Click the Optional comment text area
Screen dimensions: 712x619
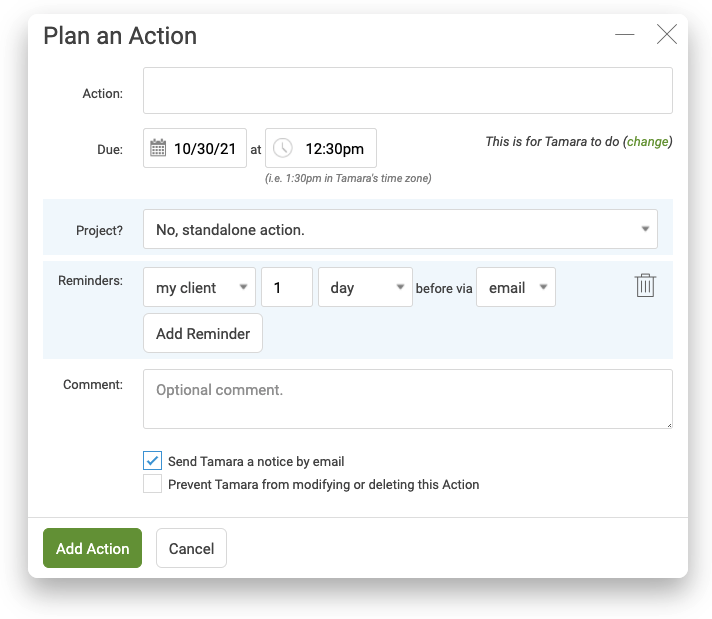coord(407,399)
